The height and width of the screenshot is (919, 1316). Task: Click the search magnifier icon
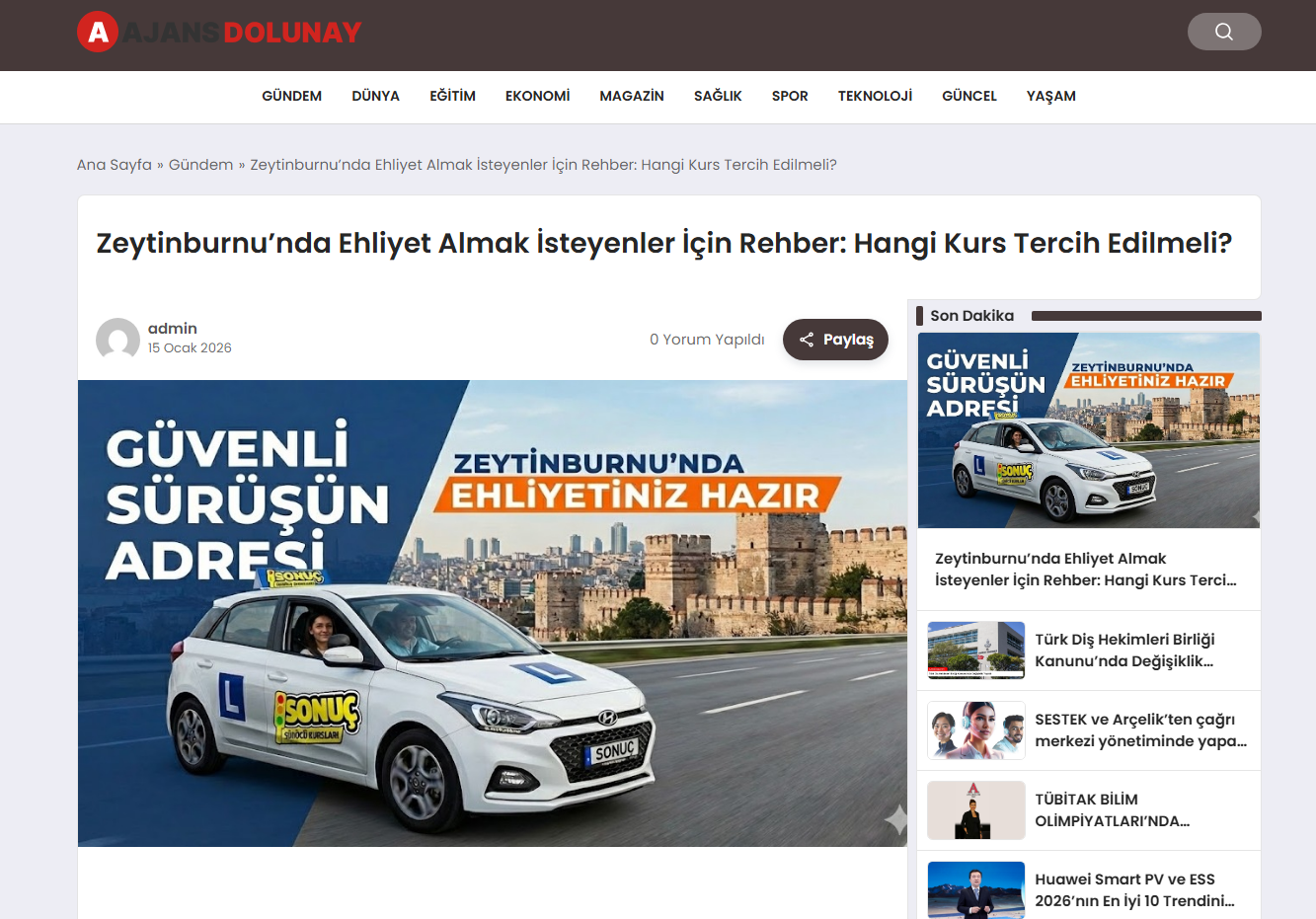pos(1223,32)
